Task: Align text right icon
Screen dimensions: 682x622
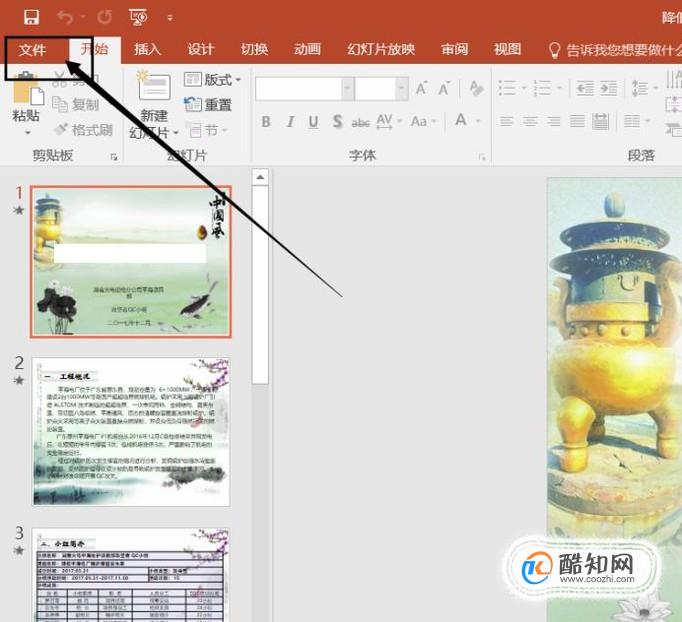Action: coord(553,121)
